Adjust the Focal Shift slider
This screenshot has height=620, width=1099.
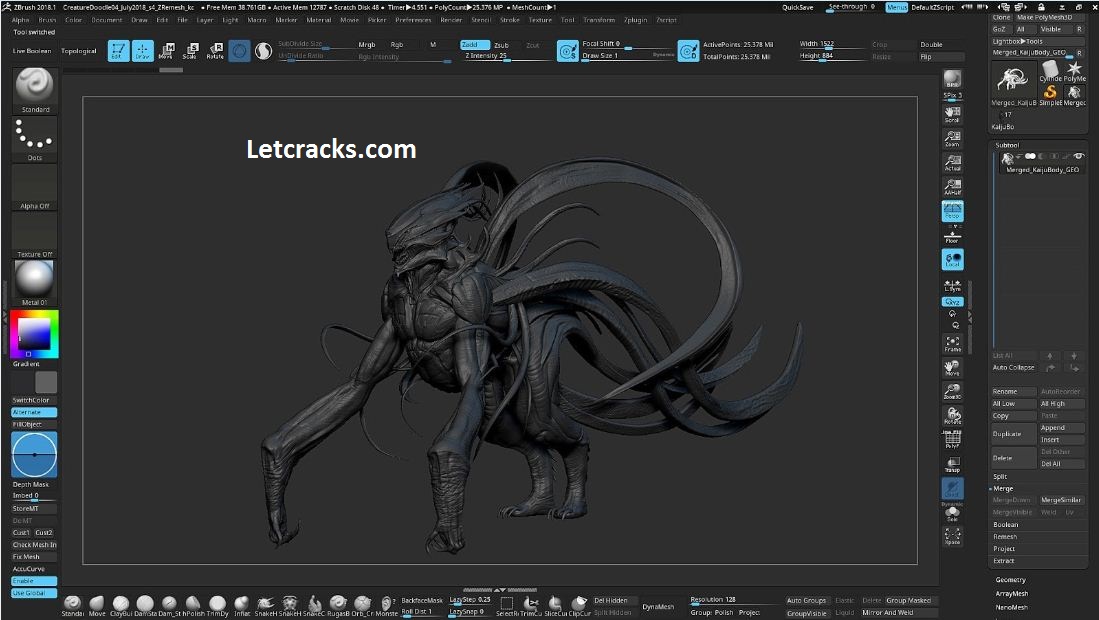point(627,45)
